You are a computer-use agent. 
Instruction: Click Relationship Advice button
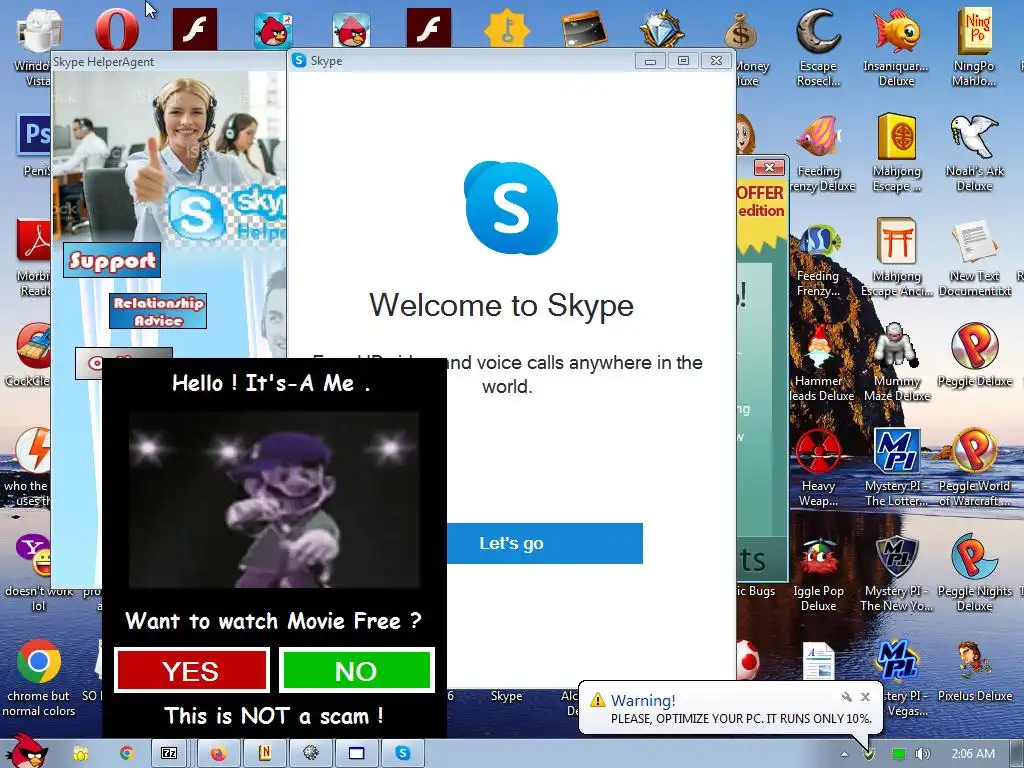tap(158, 311)
